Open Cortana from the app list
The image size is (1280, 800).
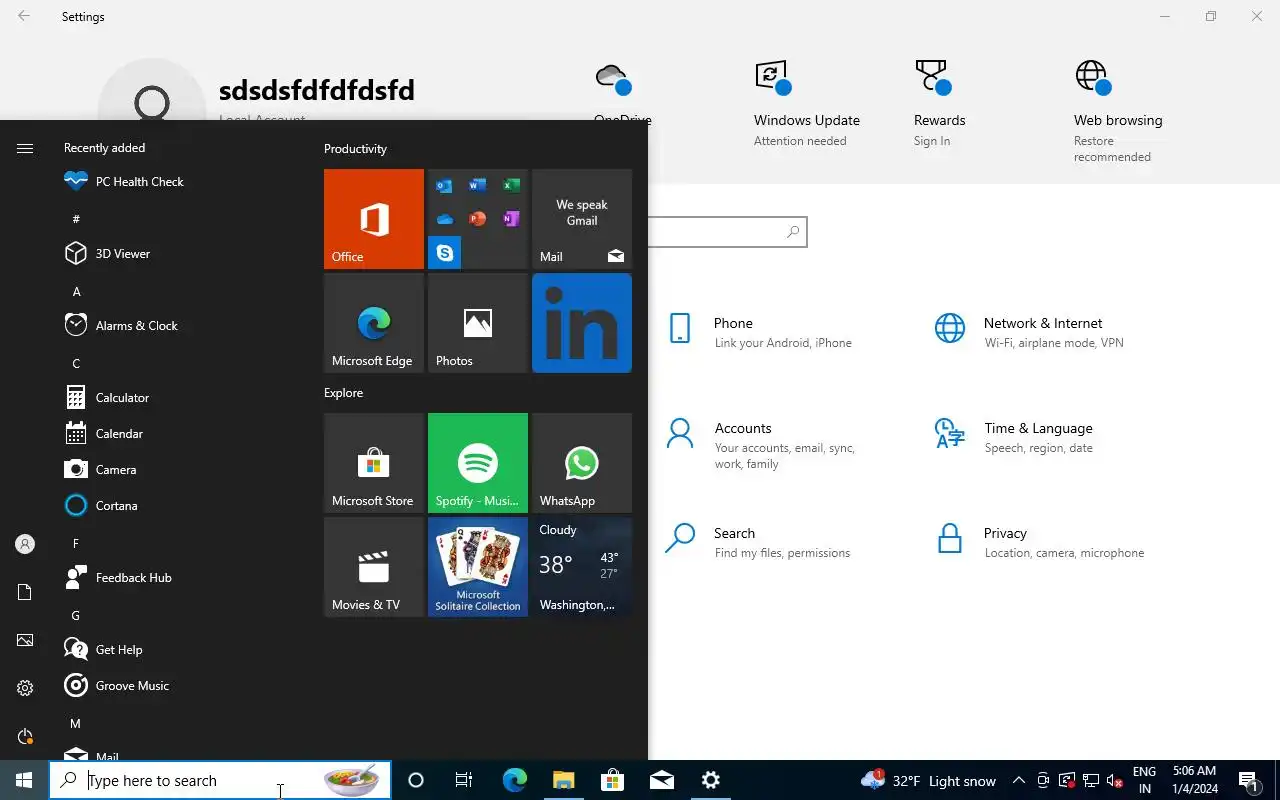(x=177, y=506)
